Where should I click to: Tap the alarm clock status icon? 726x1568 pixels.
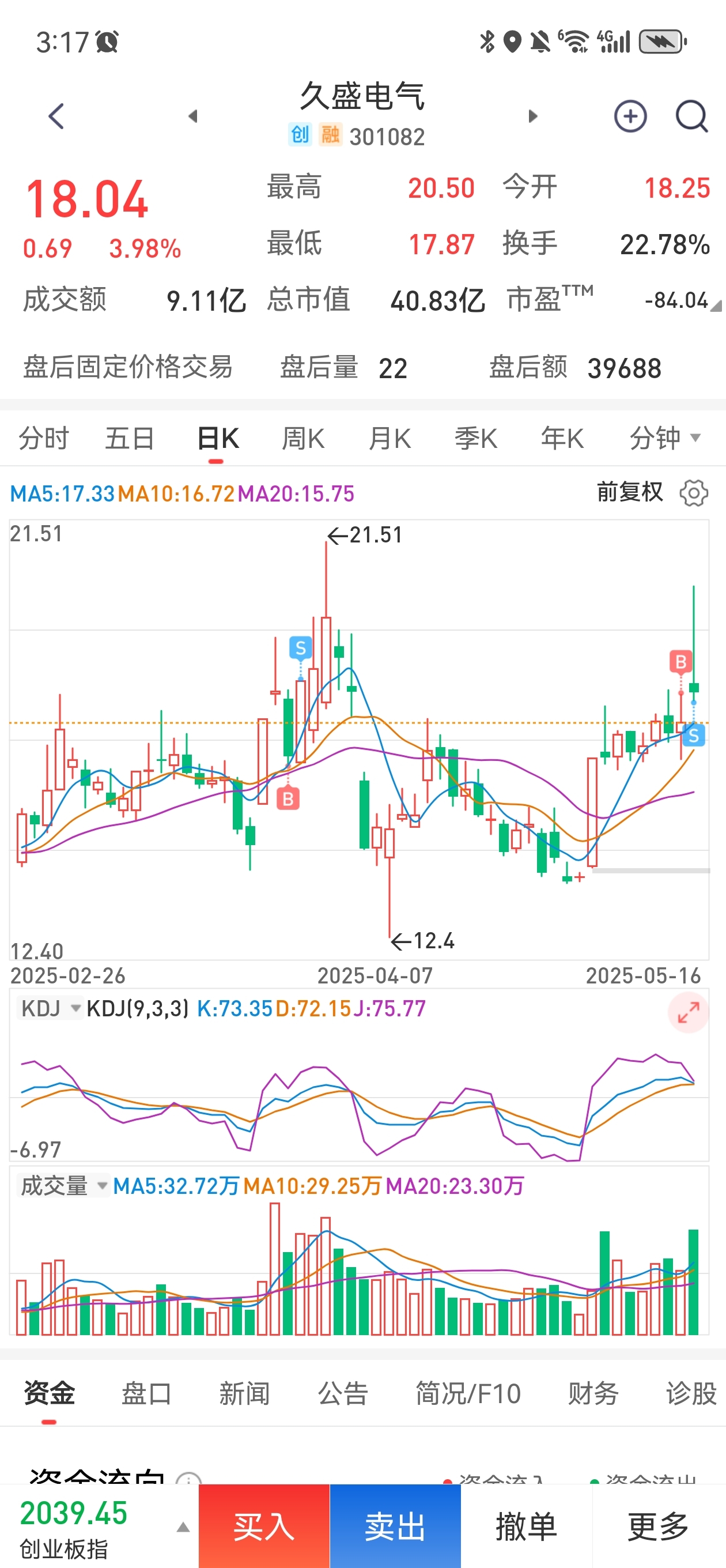click(108, 42)
